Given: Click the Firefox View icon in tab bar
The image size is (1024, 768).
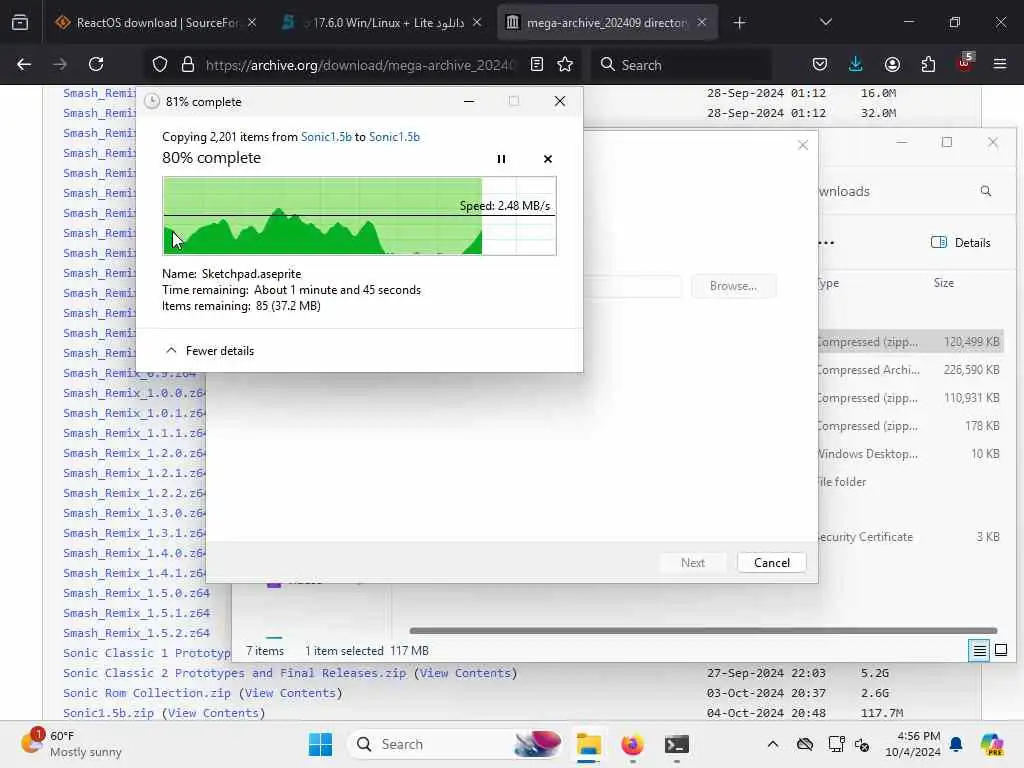Looking at the screenshot, I should tap(20, 22).
